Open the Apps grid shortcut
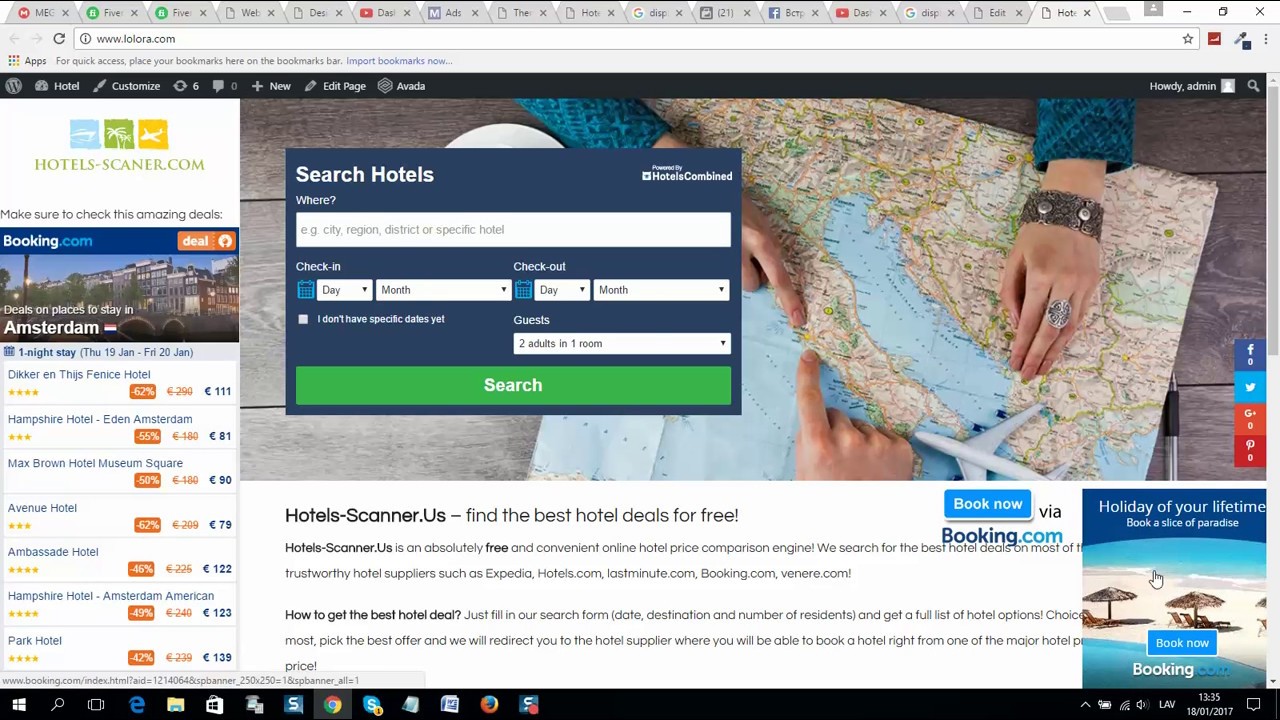This screenshot has height=720, width=1280. [x=27, y=61]
